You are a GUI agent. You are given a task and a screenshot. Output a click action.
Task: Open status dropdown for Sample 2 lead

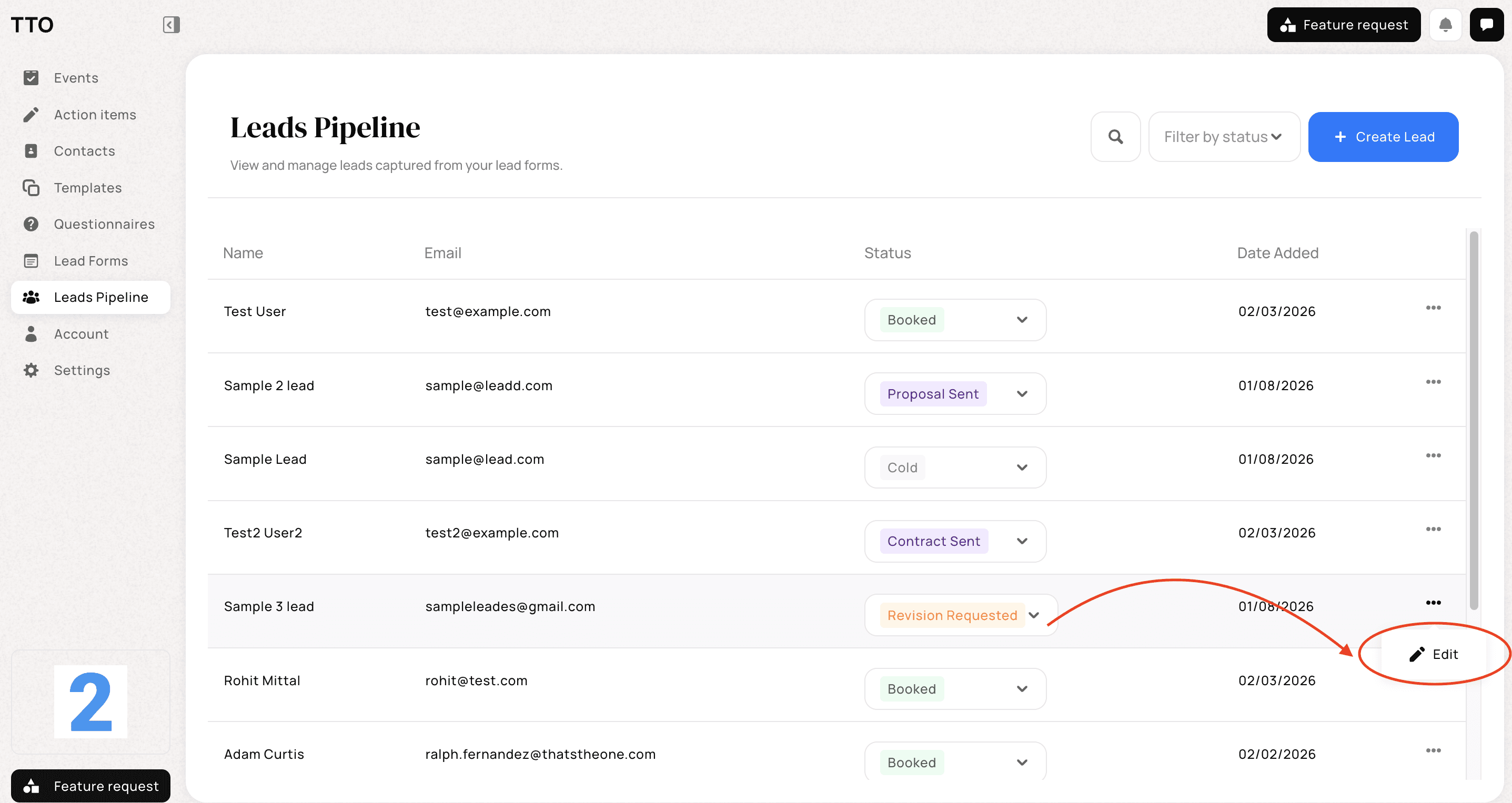(1021, 393)
